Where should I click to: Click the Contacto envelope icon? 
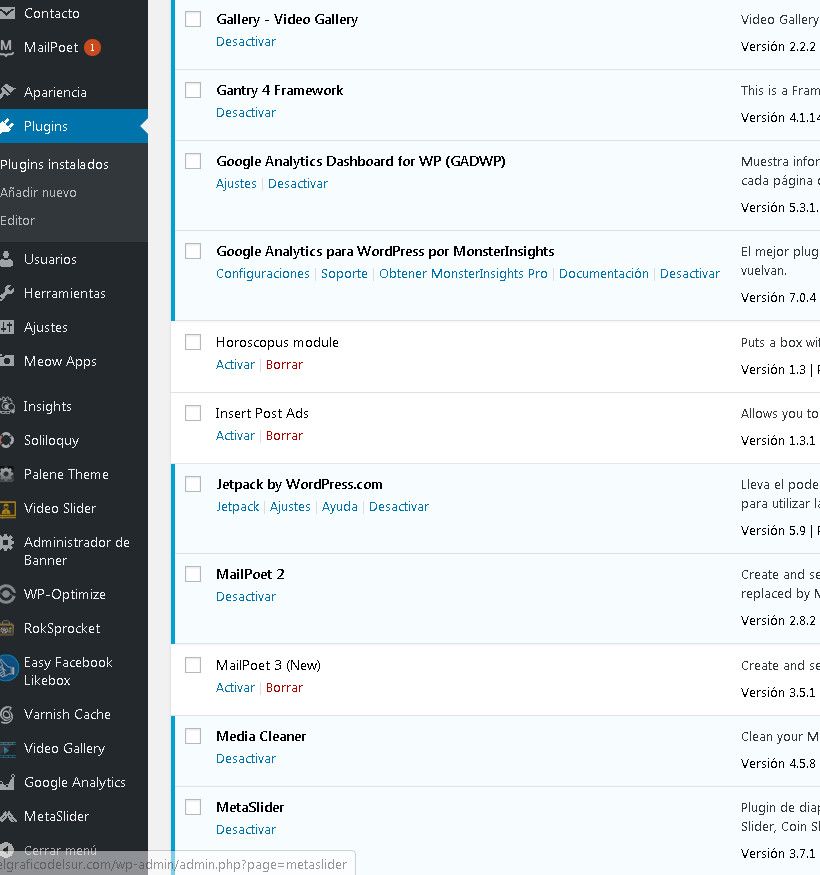click(x=7, y=13)
